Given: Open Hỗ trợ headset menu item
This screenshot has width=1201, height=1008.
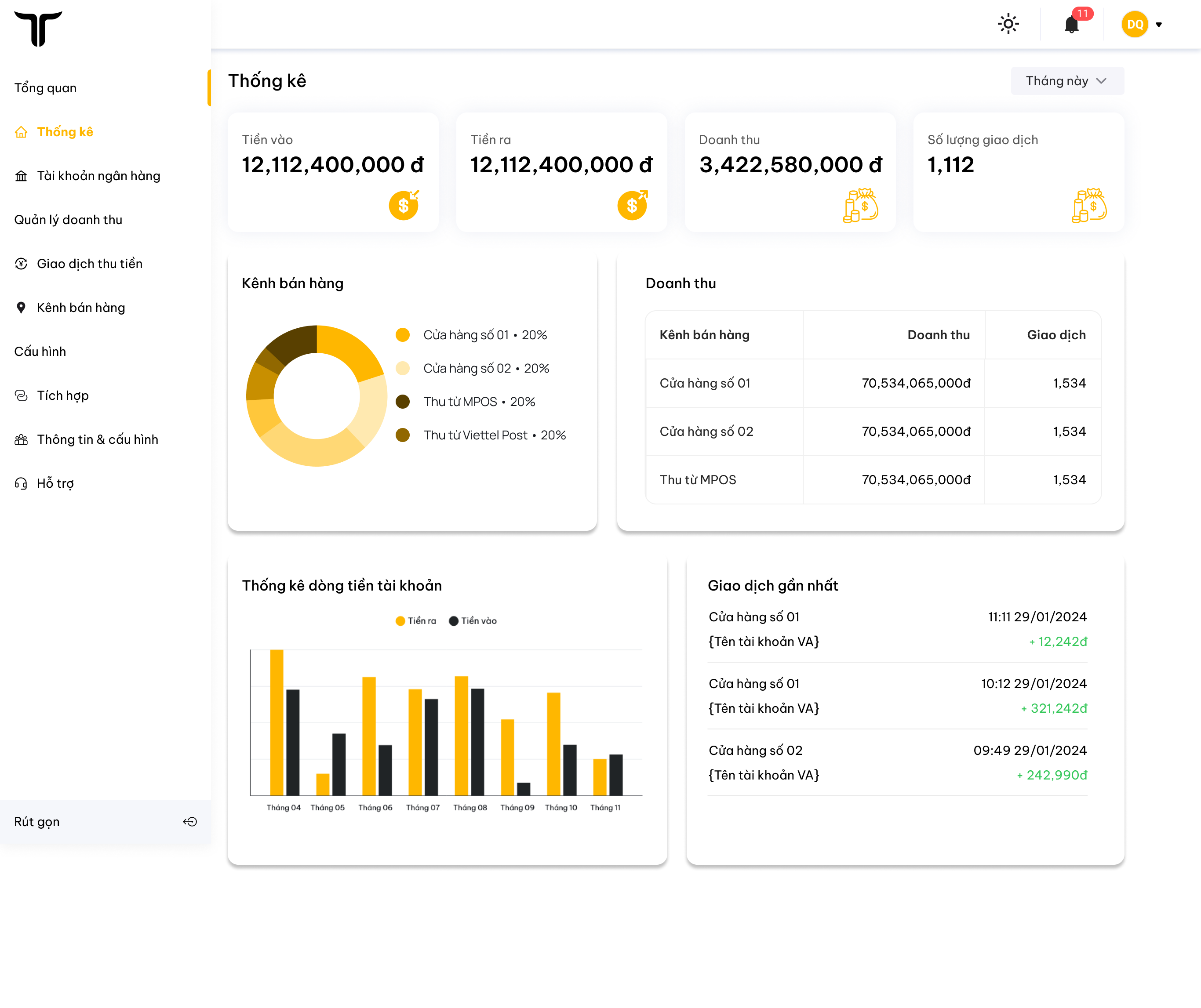Looking at the screenshot, I should tap(55, 483).
